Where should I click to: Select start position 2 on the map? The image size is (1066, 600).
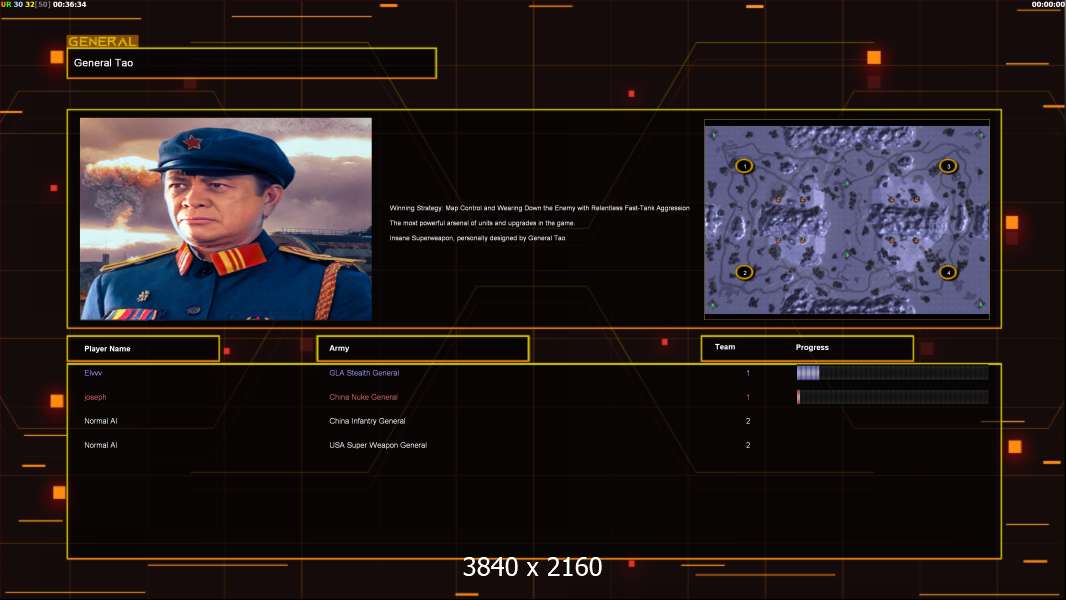[744, 272]
